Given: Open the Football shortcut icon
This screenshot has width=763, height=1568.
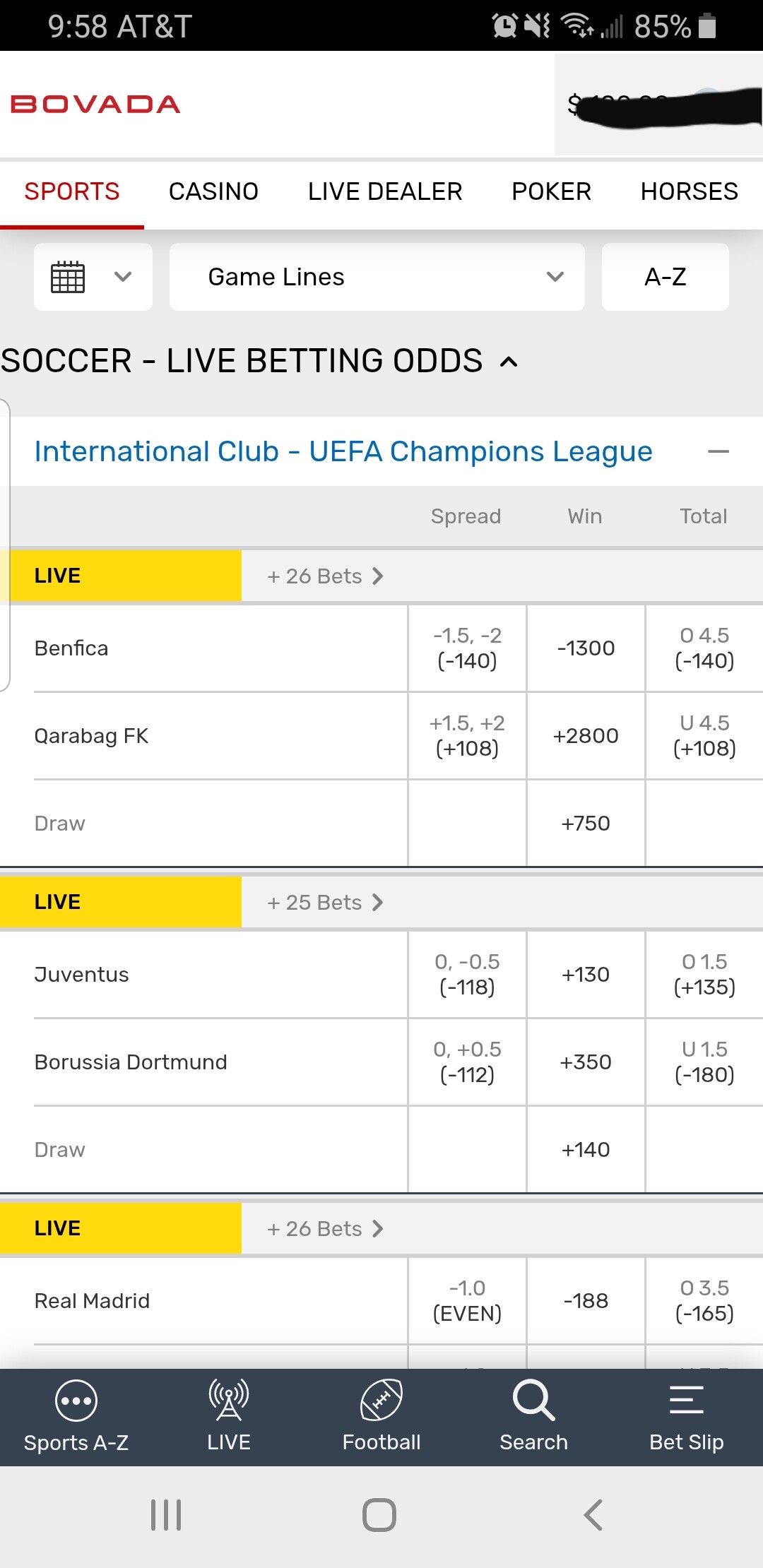Looking at the screenshot, I should [381, 1400].
